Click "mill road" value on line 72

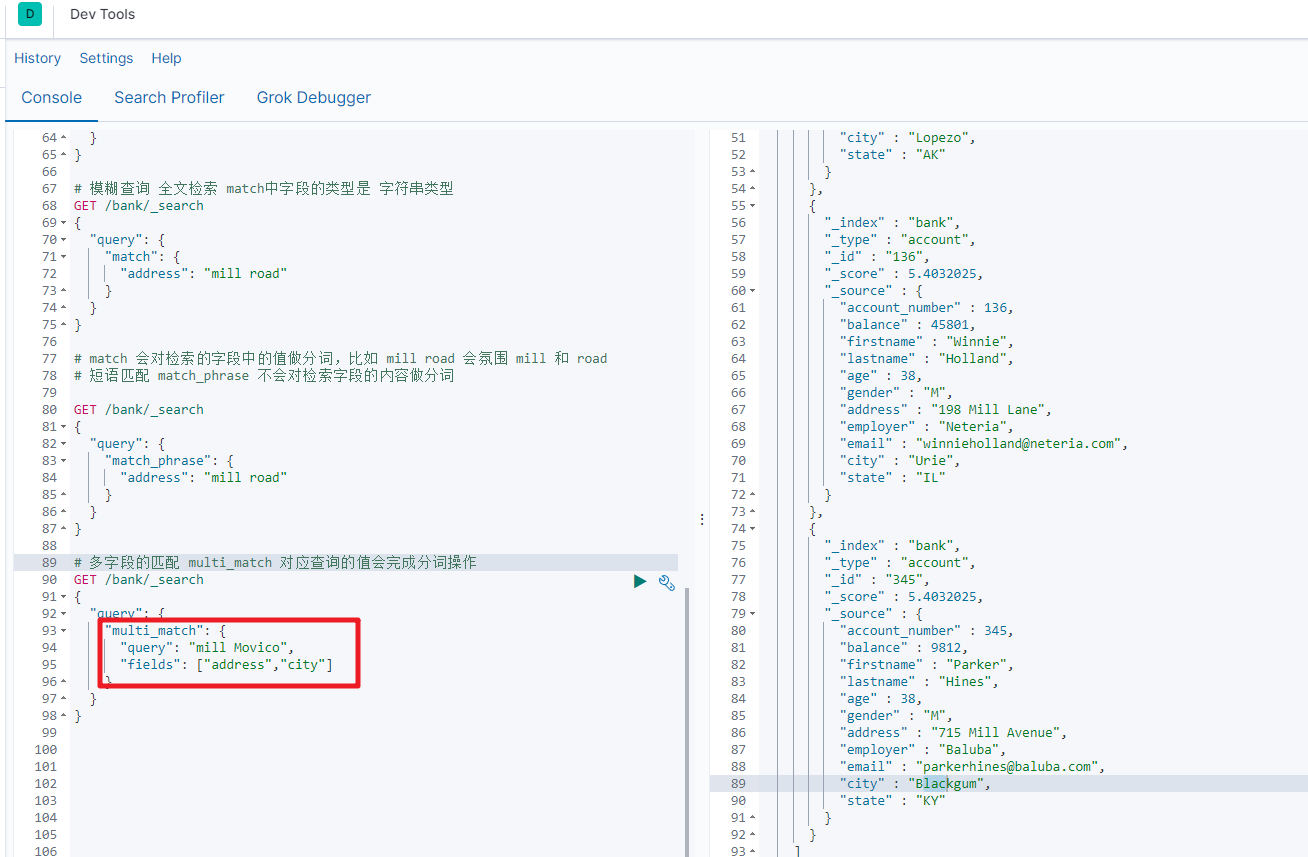[245, 274]
